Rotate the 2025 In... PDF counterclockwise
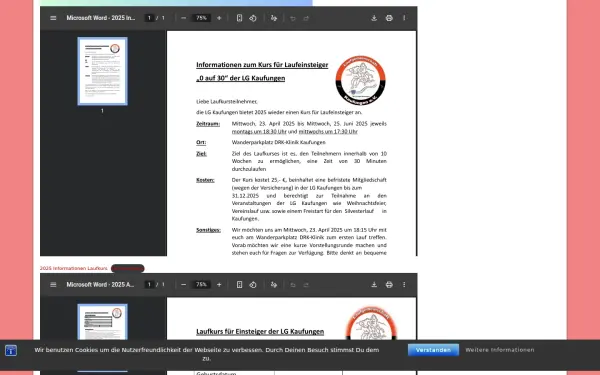600x375 pixels. [253, 18]
